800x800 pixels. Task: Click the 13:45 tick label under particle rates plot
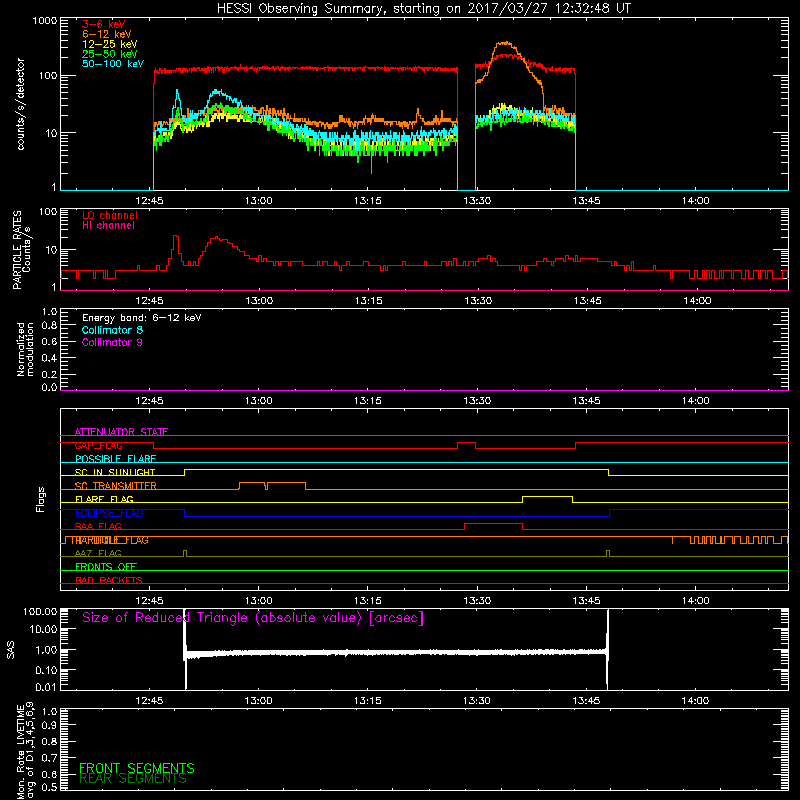coord(587,301)
